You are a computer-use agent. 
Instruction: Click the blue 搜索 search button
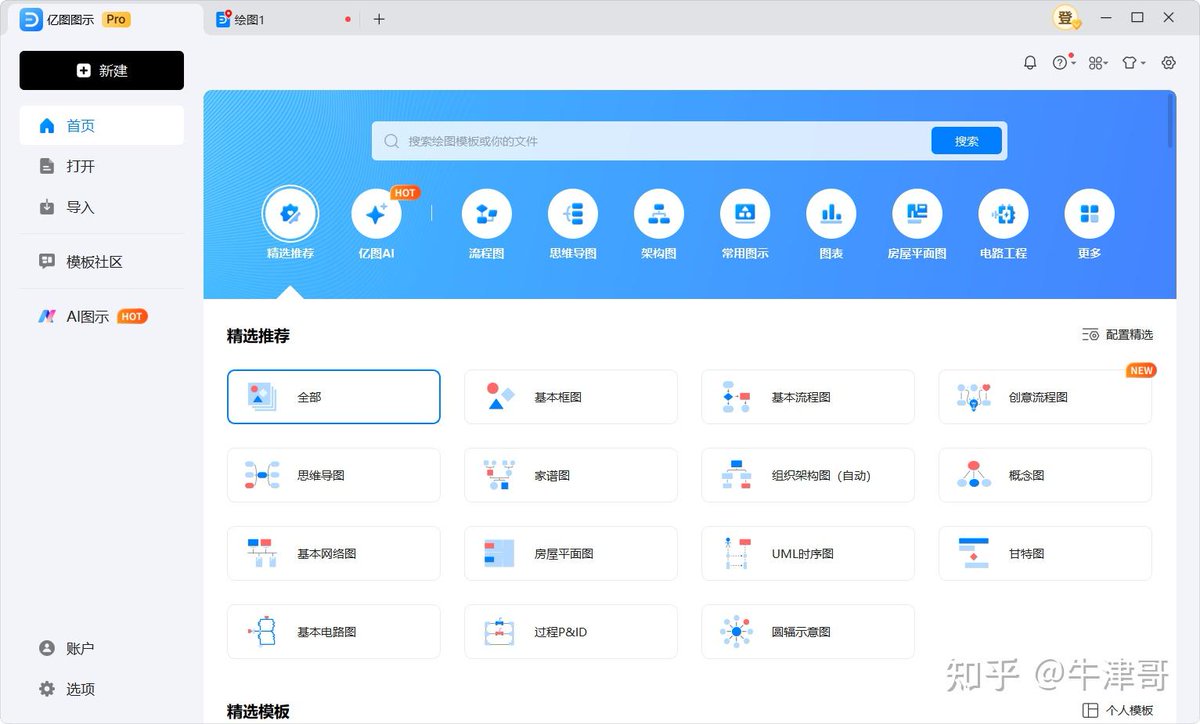pos(966,141)
